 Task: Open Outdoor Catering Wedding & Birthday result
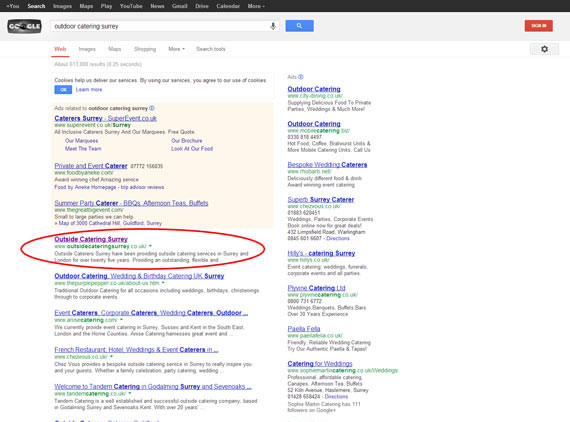[x=139, y=276]
